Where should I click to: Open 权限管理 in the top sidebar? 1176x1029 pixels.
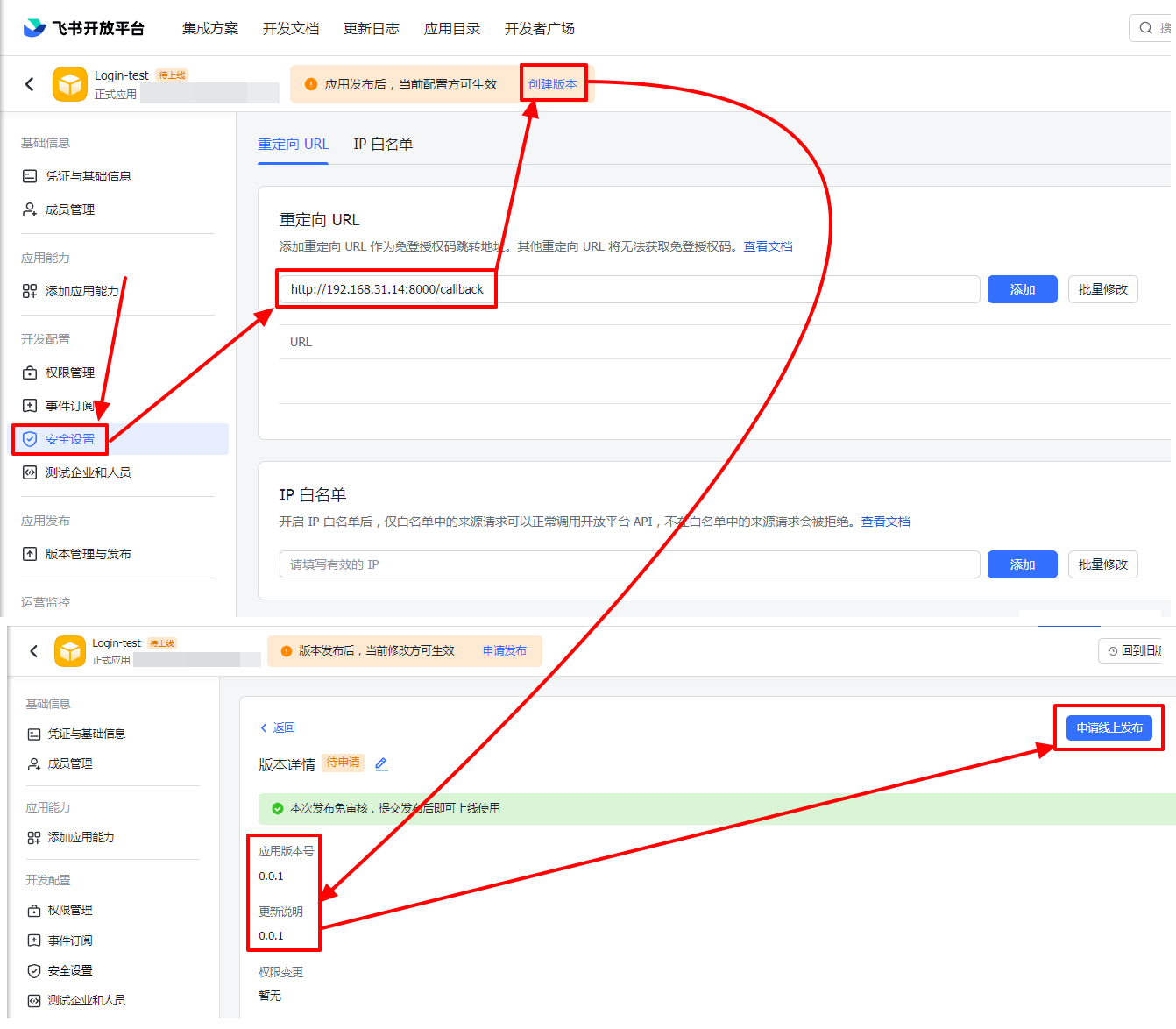point(69,373)
